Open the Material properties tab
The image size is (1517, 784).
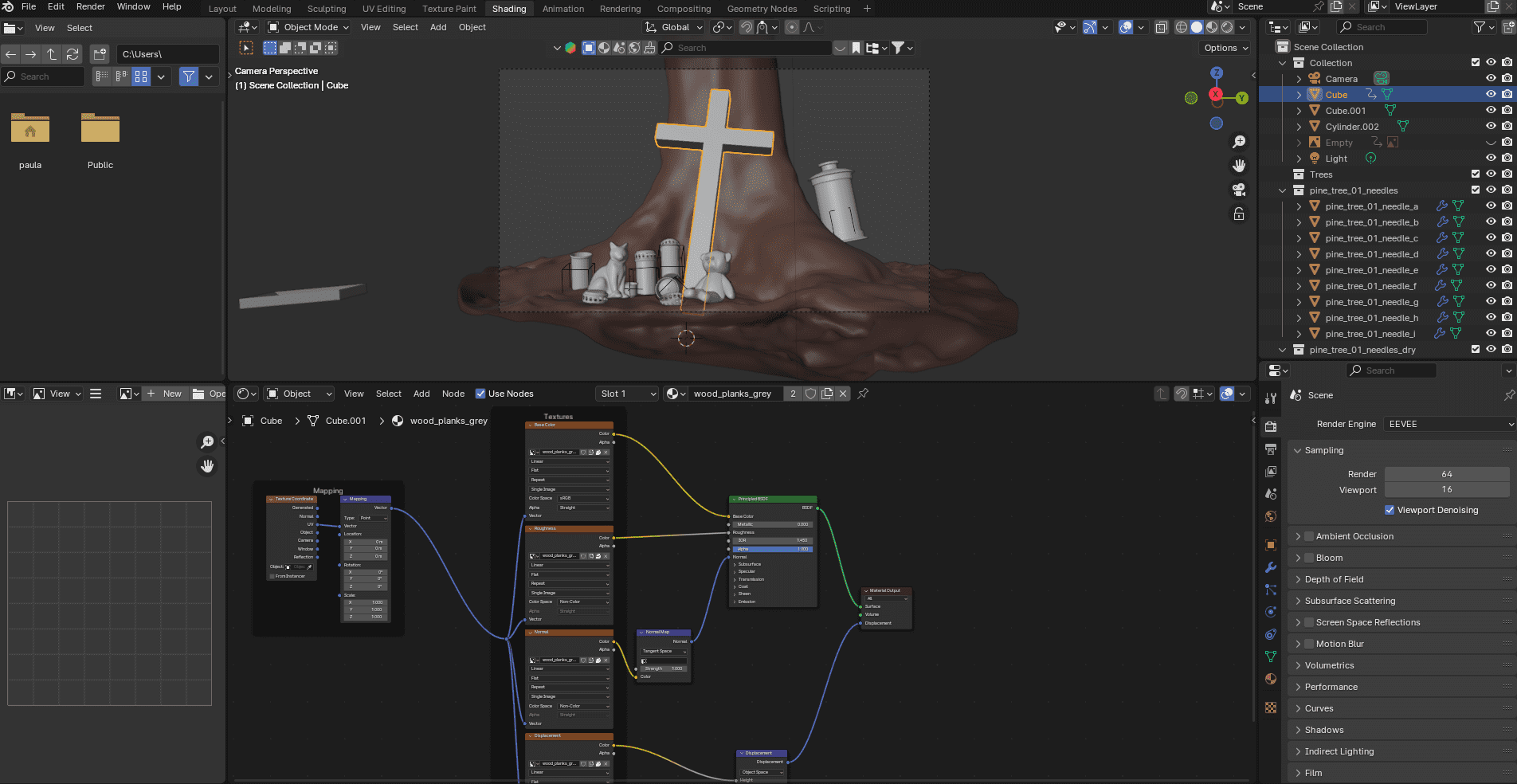click(1271, 679)
